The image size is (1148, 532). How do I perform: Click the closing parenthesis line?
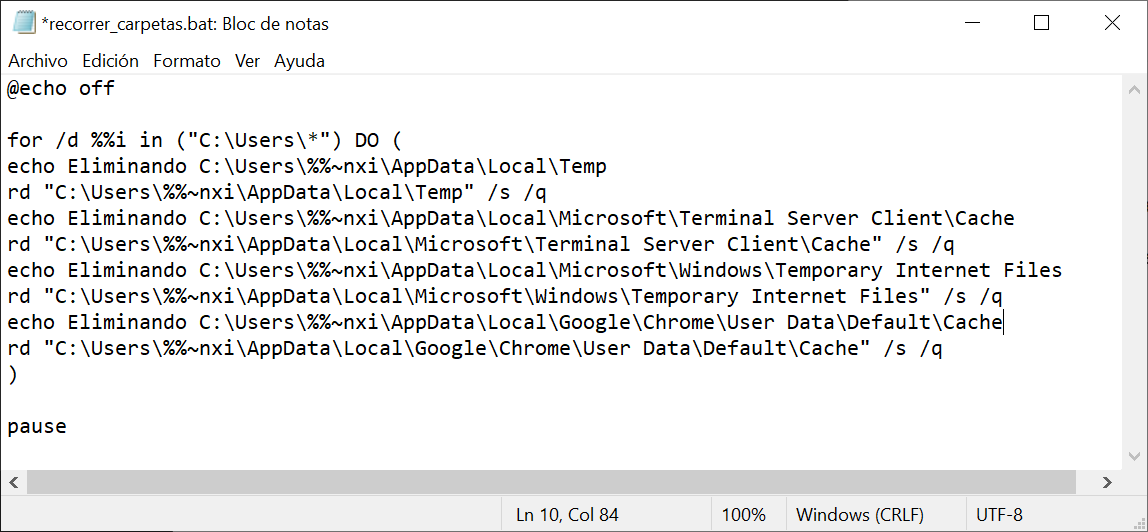click(x=12, y=374)
